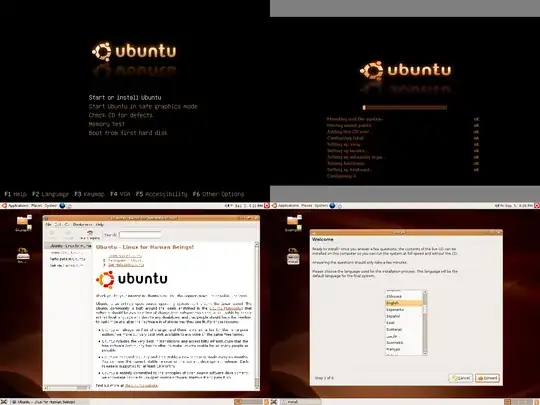Follow the Ubuntu Philosophy link in help text
This screenshot has height=405, width=540.
(x=226, y=308)
